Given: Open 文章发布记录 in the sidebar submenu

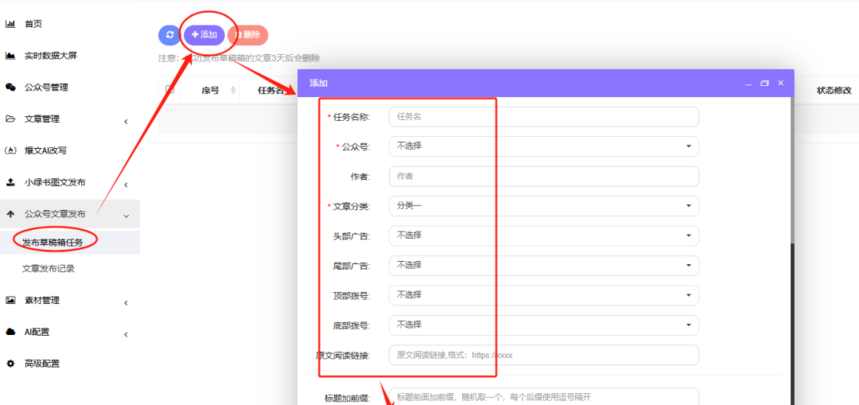Looking at the screenshot, I should pos(48,268).
